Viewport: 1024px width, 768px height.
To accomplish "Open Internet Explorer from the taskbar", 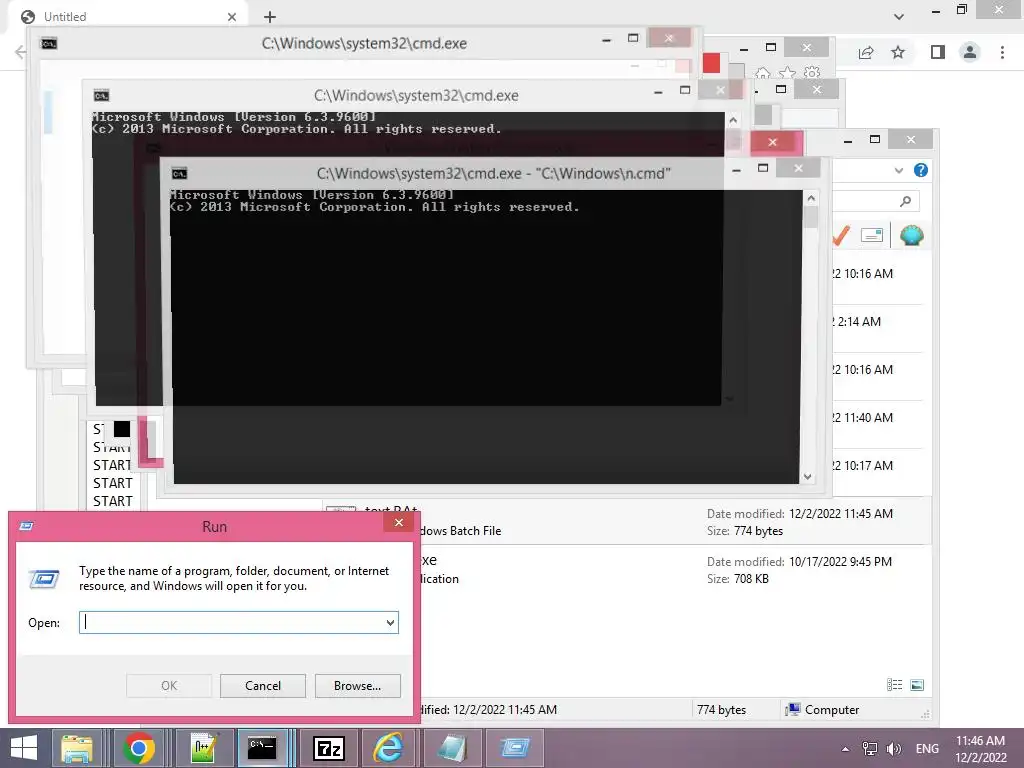I will click(388, 748).
